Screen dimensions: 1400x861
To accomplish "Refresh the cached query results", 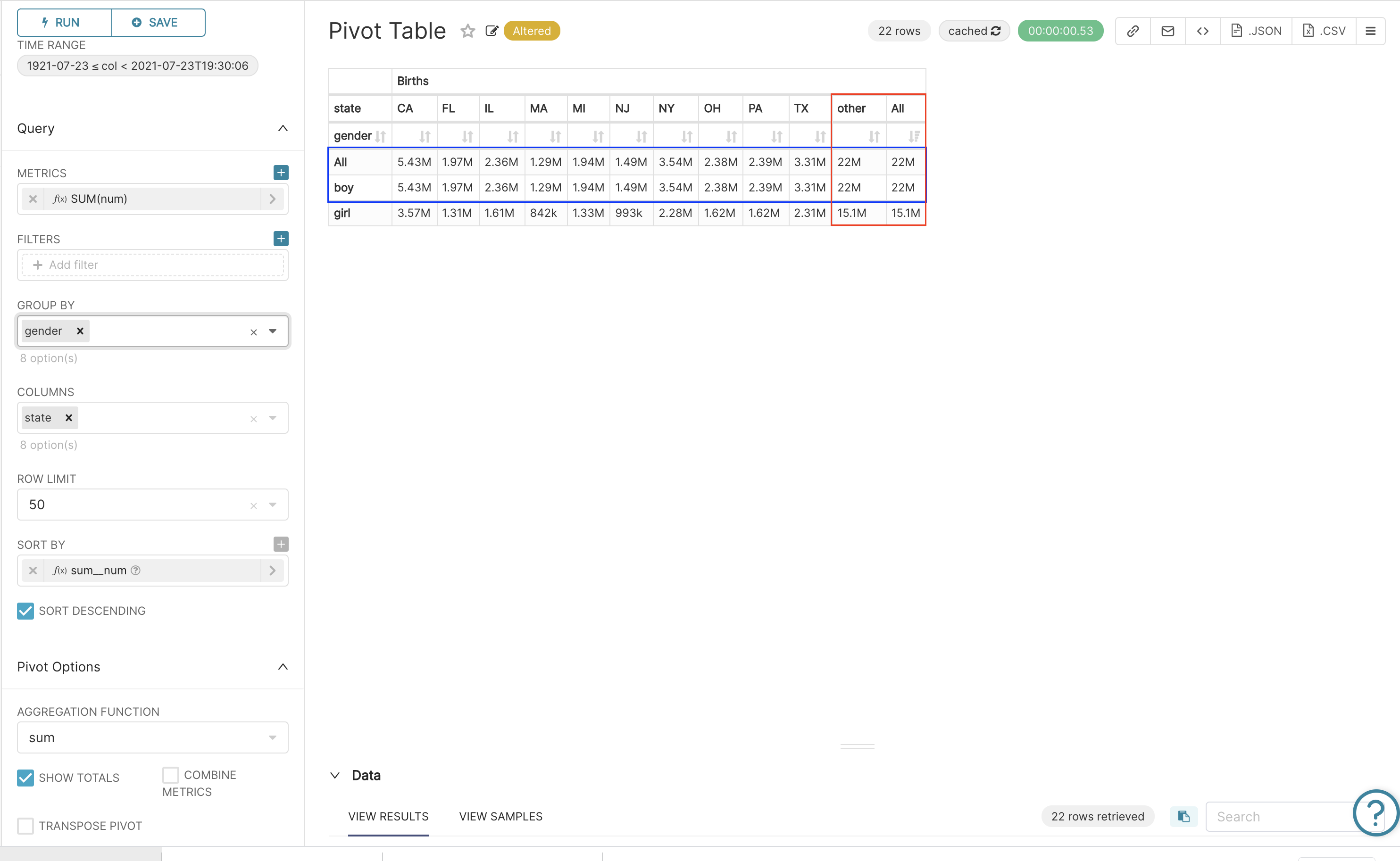I will click(997, 31).
